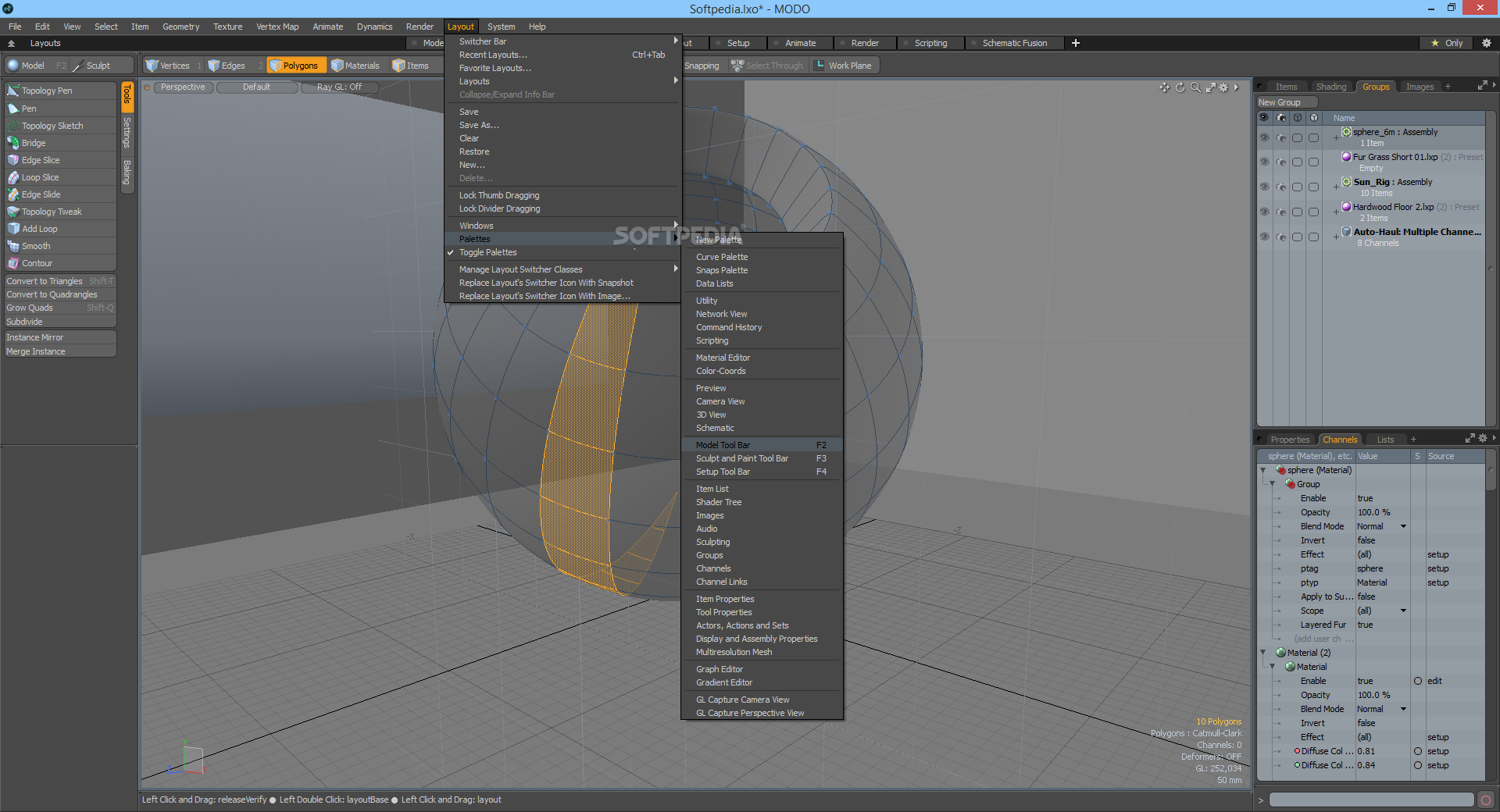The image size is (1500, 812).
Task: Add a new layout tab with plus
Action: (x=1076, y=43)
